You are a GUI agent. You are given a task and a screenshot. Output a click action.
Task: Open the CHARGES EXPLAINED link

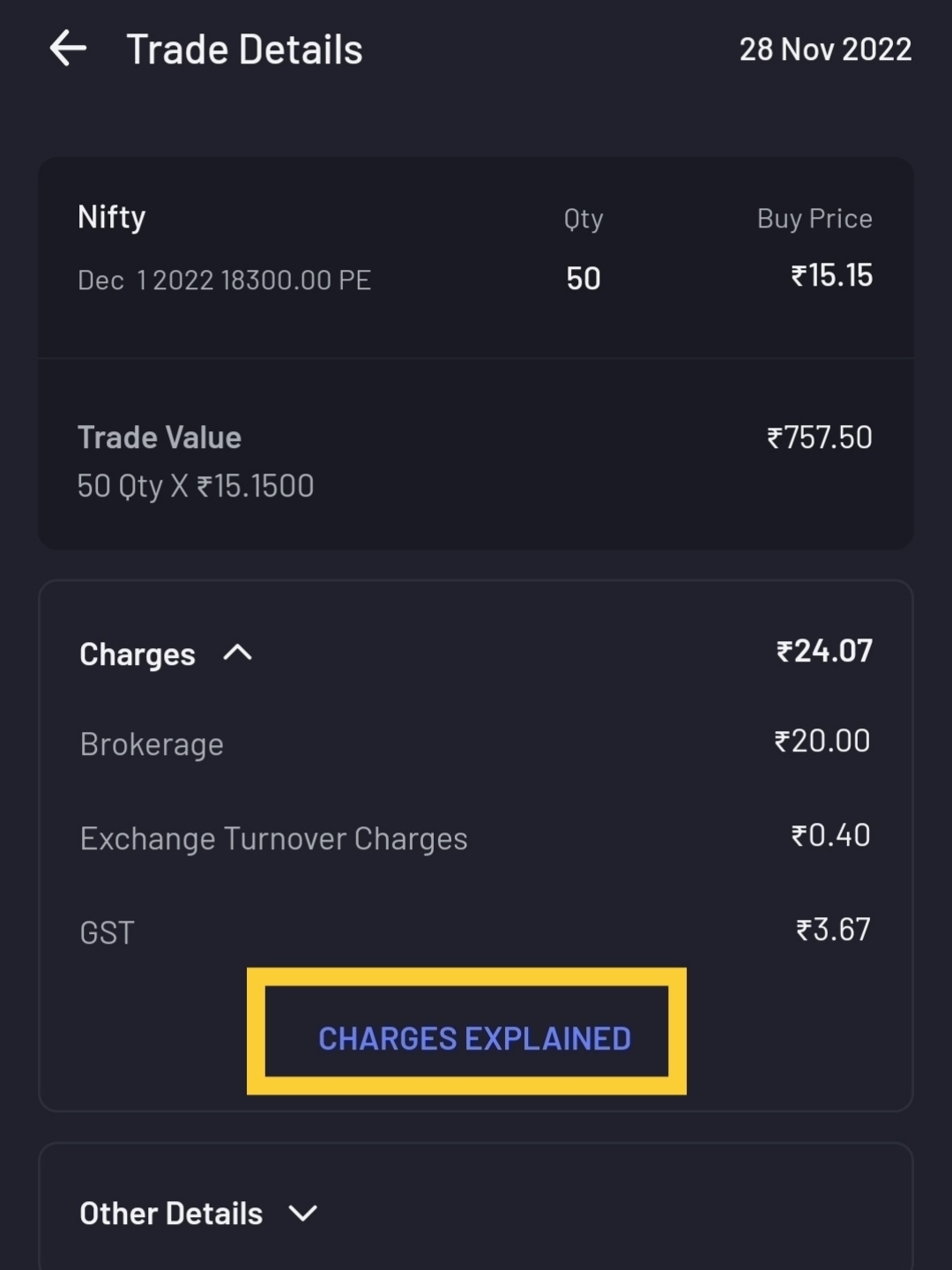coord(474,1038)
